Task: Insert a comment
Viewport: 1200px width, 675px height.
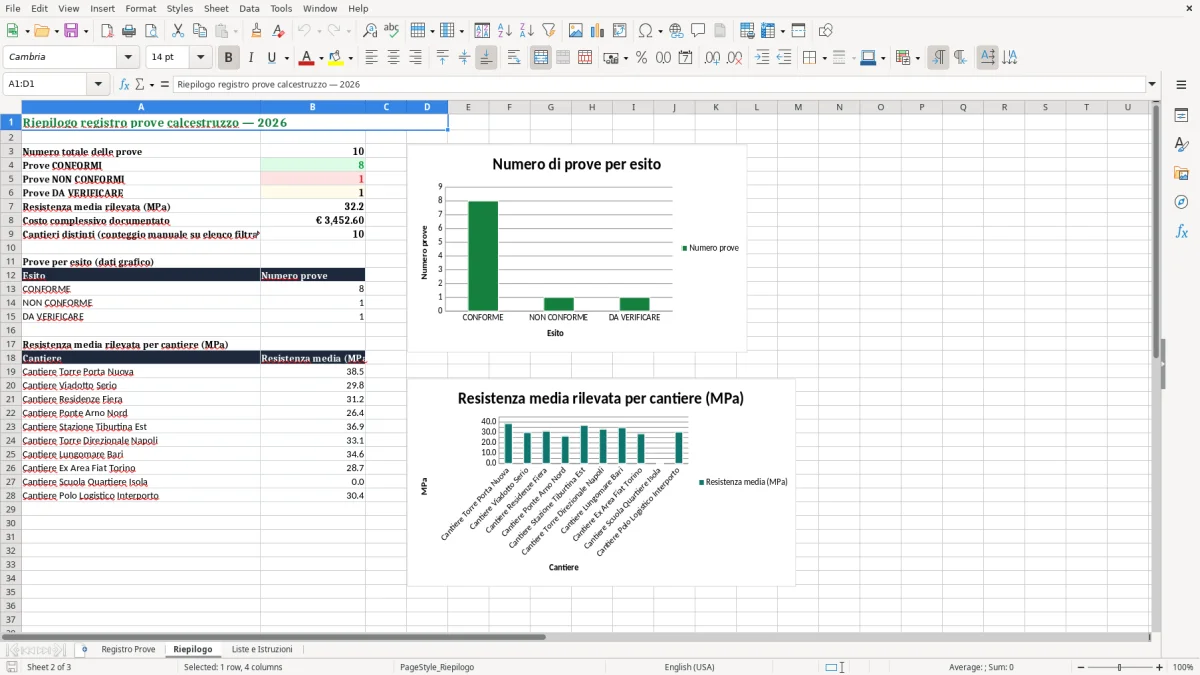Action: tap(698, 31)
